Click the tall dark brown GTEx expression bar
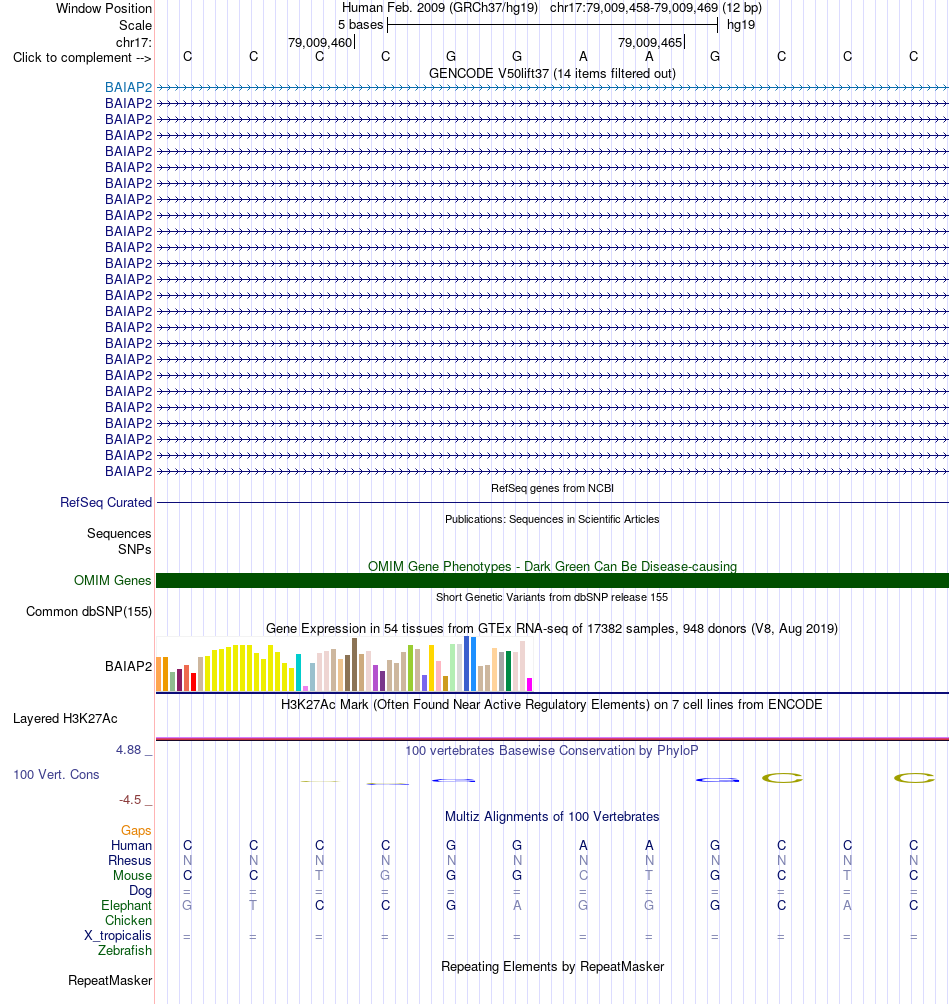The width and height of the screenshot is (950, 1004). coord(355,665)
